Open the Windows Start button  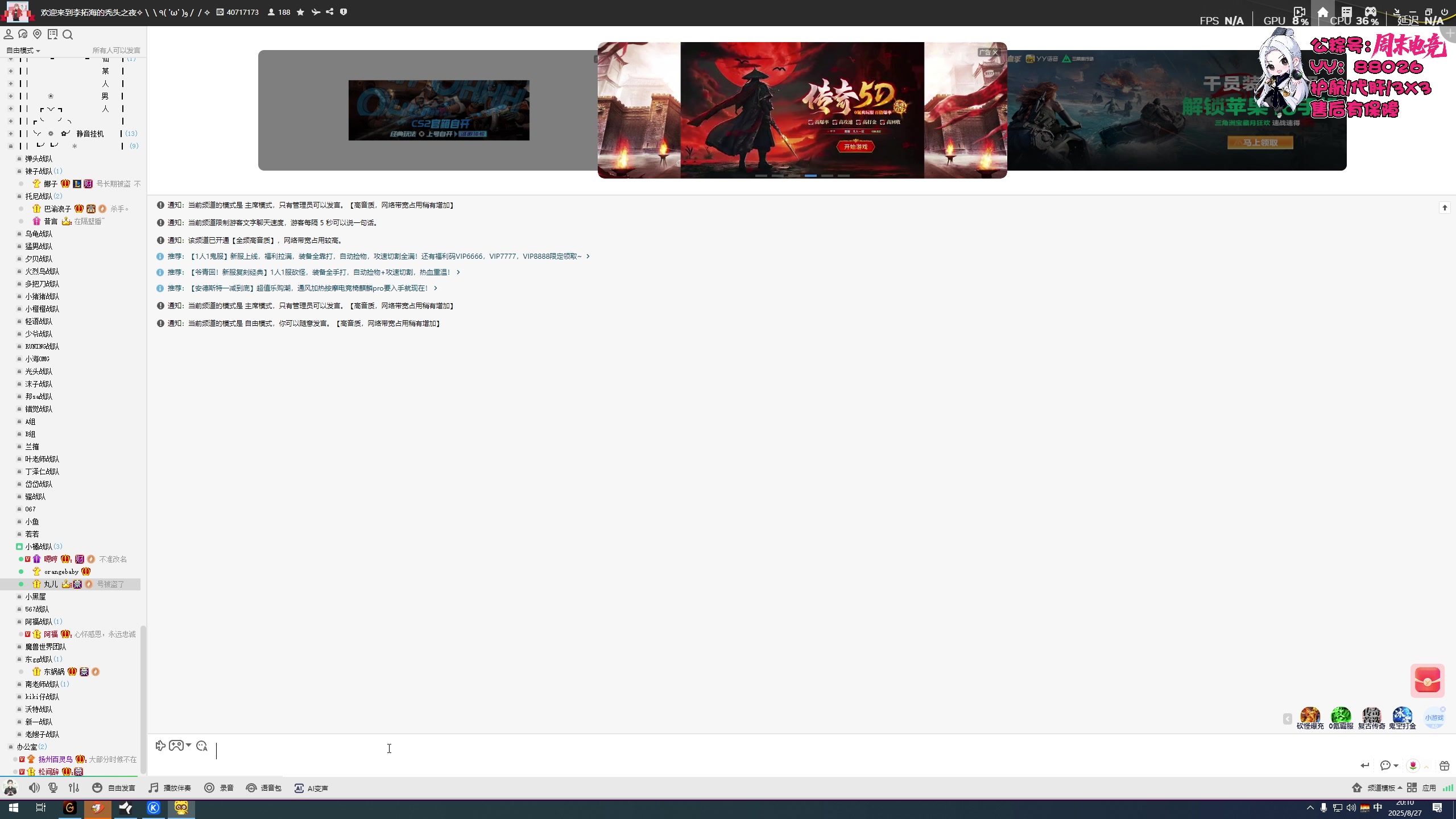click(x=14, y=808)
